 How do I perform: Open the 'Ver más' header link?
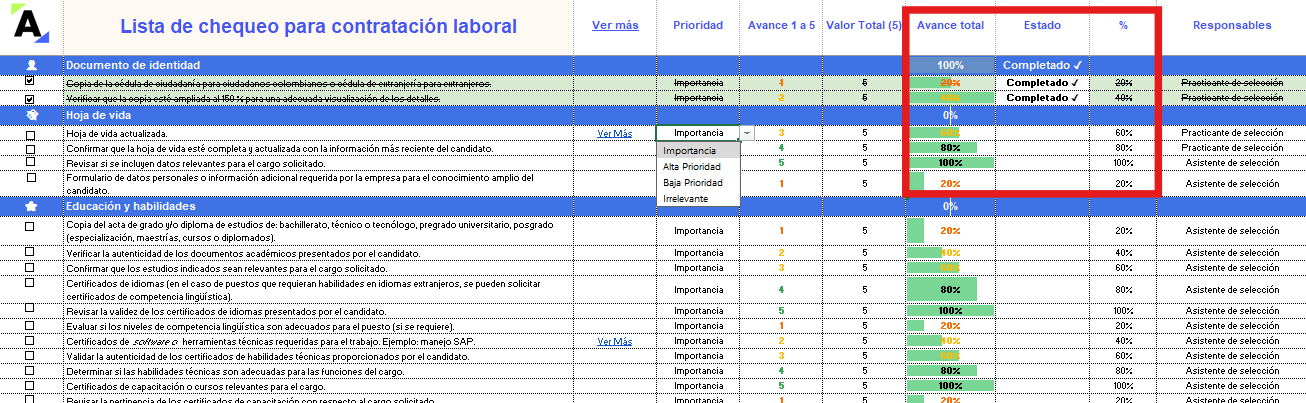pos(615,26)
